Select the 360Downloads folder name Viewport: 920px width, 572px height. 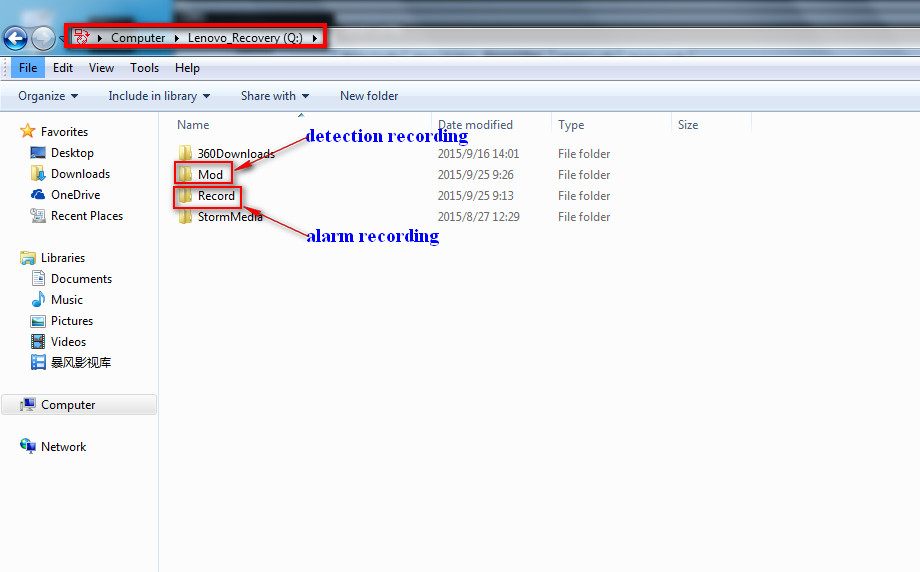click(236, 154)
